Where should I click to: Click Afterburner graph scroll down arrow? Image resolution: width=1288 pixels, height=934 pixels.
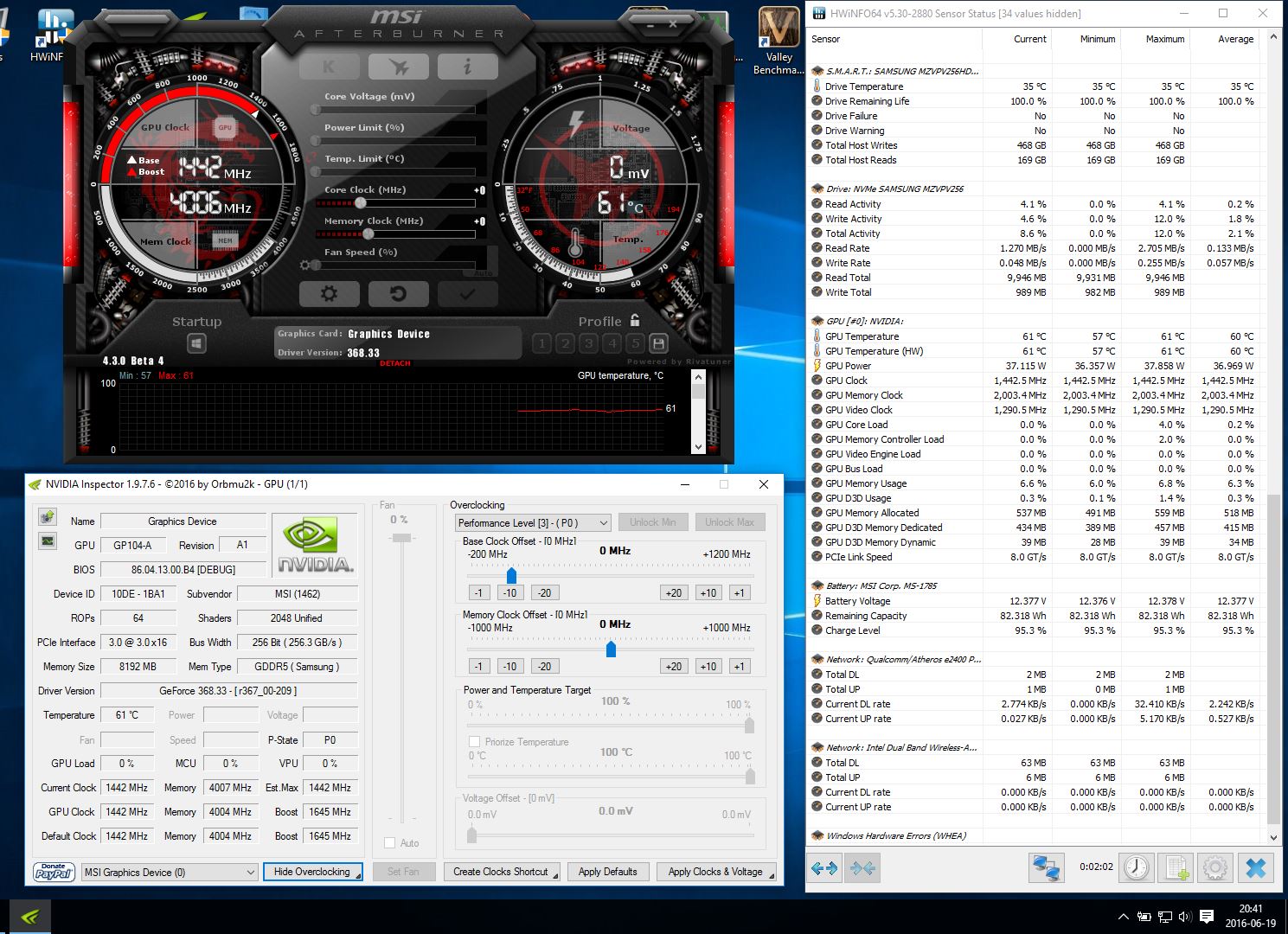[698, 447]
